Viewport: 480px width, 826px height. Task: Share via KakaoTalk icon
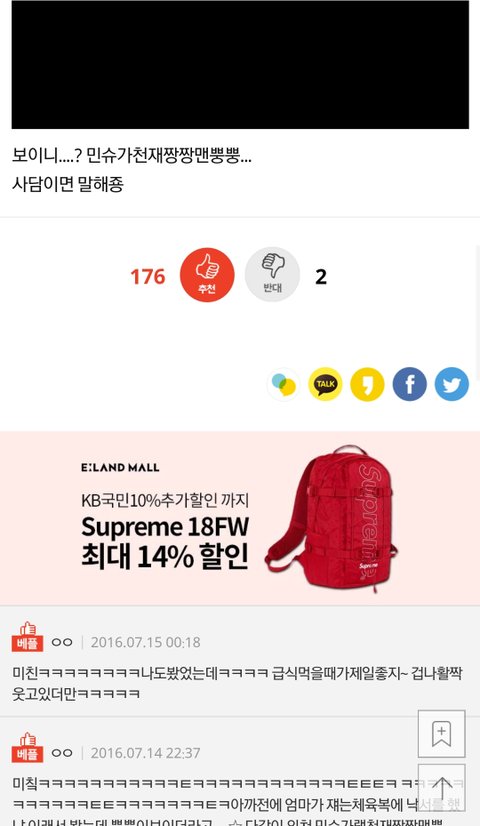(x=325, y=384)
